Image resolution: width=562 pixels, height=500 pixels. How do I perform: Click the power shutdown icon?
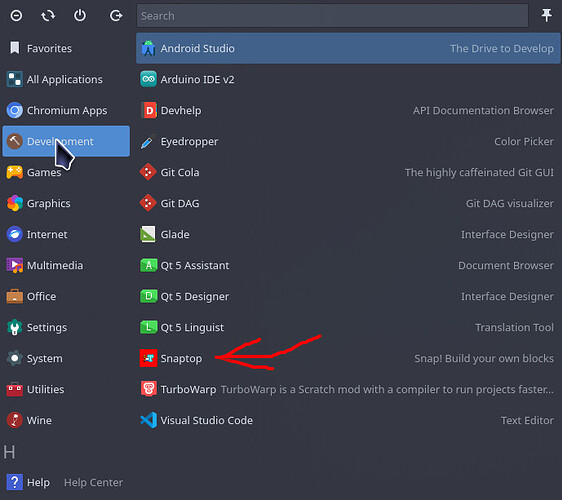(x=80, y=15)
